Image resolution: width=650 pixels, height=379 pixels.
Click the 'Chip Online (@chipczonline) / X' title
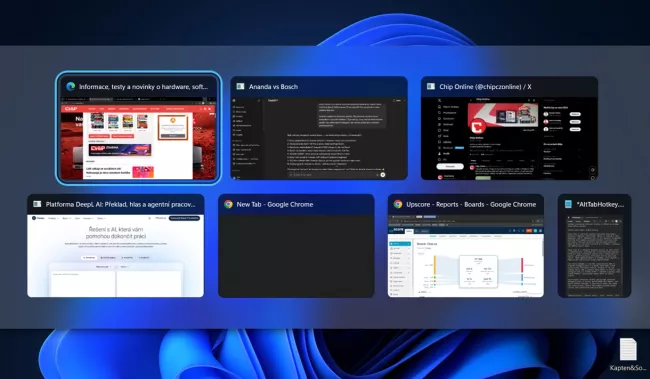pyautogui.click(x=485, y=87)
